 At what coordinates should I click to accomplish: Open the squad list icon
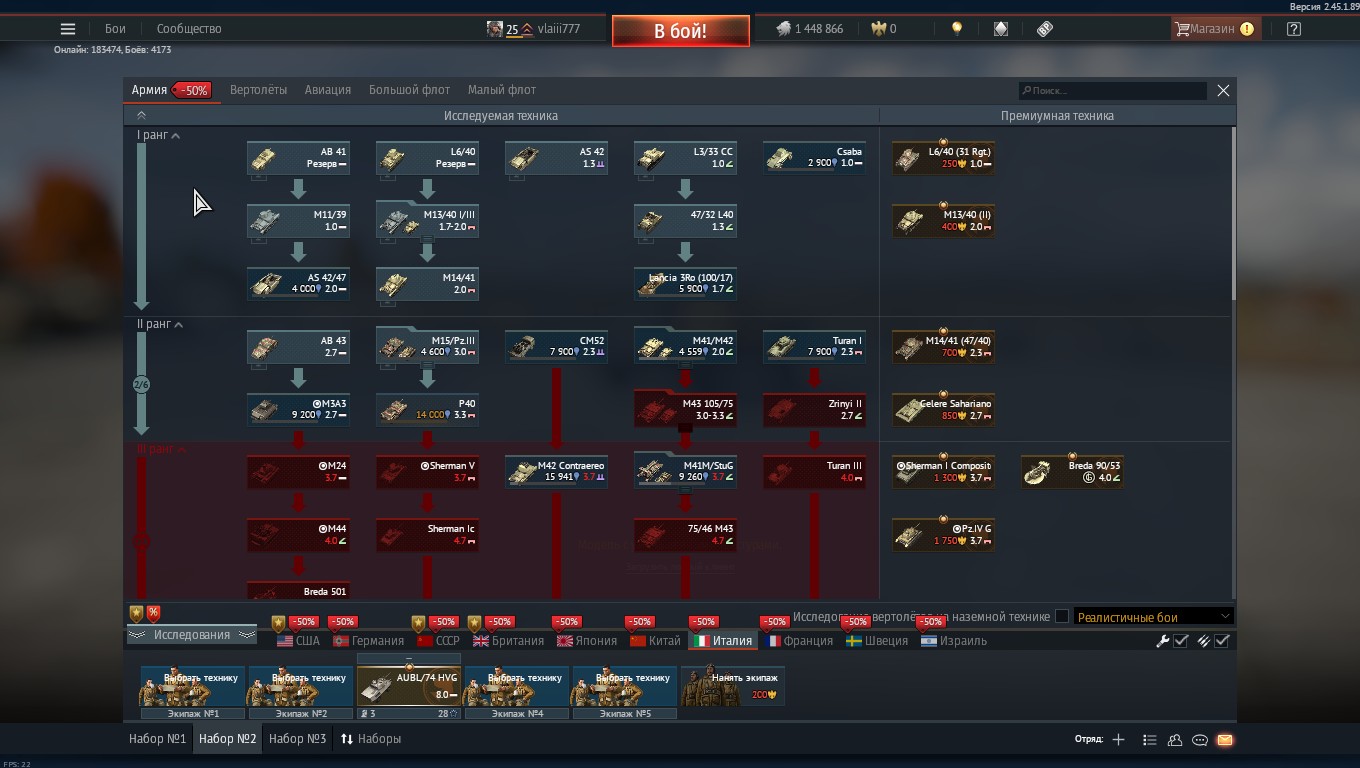coord(1149,740)
